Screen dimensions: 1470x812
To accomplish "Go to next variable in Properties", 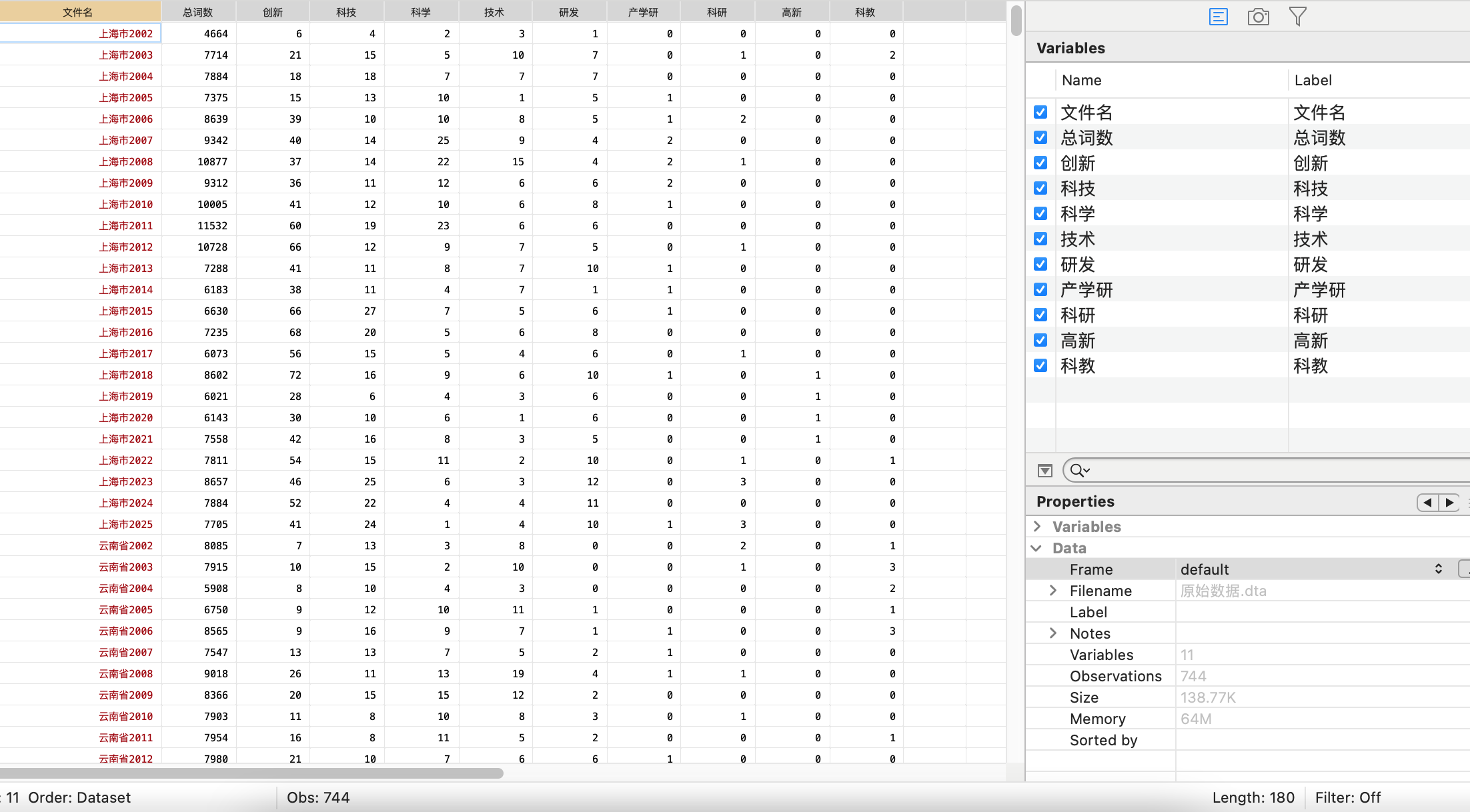I will click(1449, 502).
